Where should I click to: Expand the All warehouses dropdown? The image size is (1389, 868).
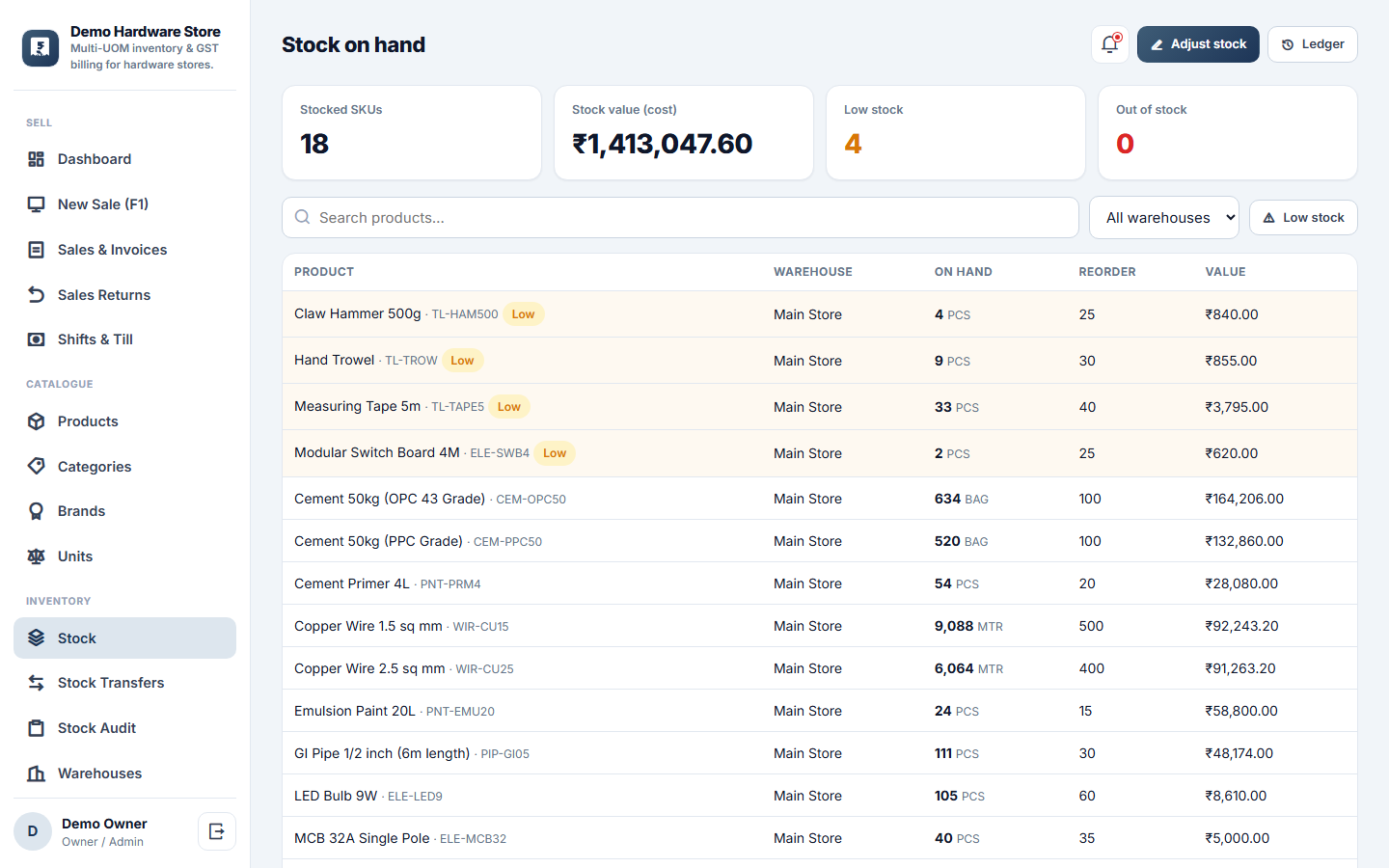click(1164, 218)
